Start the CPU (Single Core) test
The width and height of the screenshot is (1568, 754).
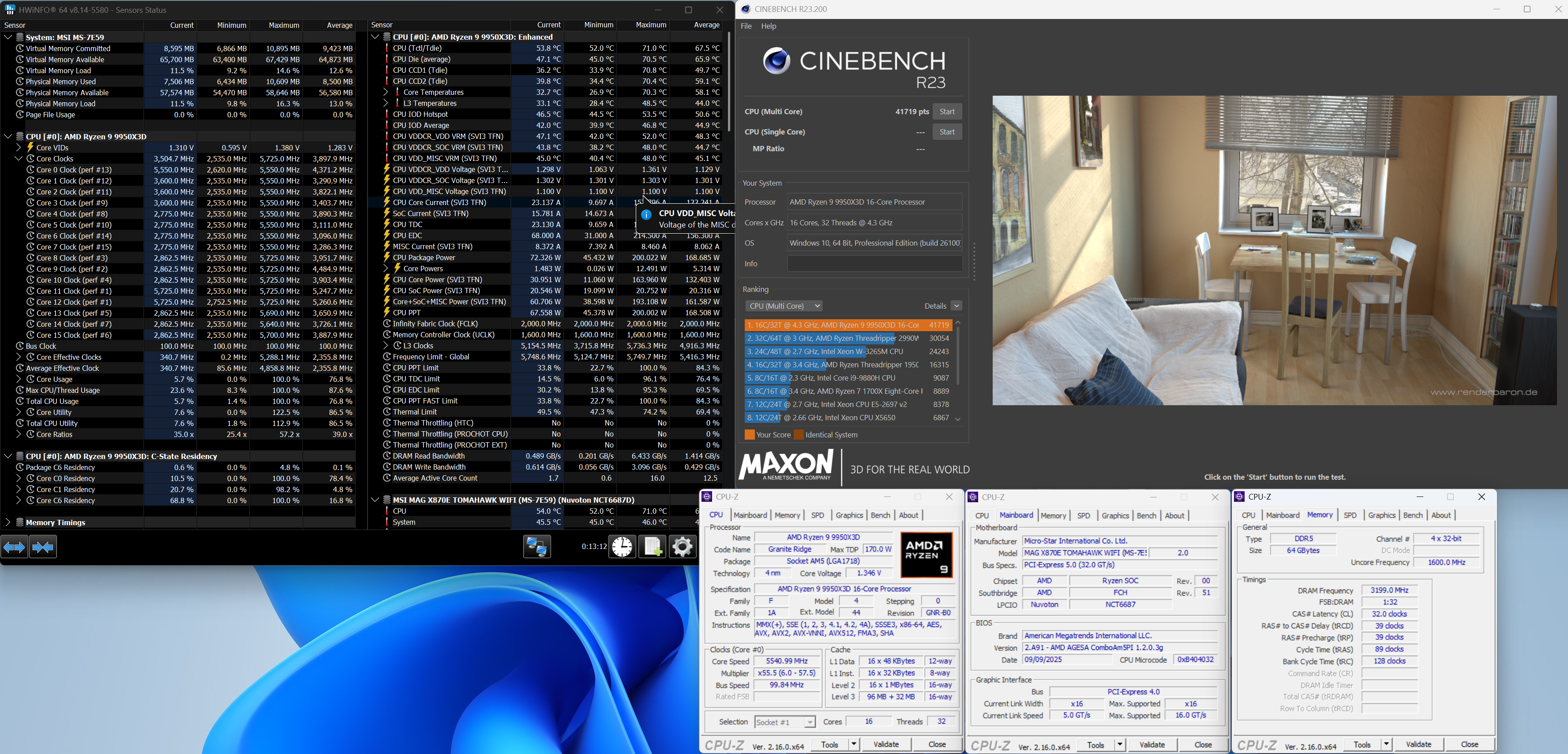946,132
